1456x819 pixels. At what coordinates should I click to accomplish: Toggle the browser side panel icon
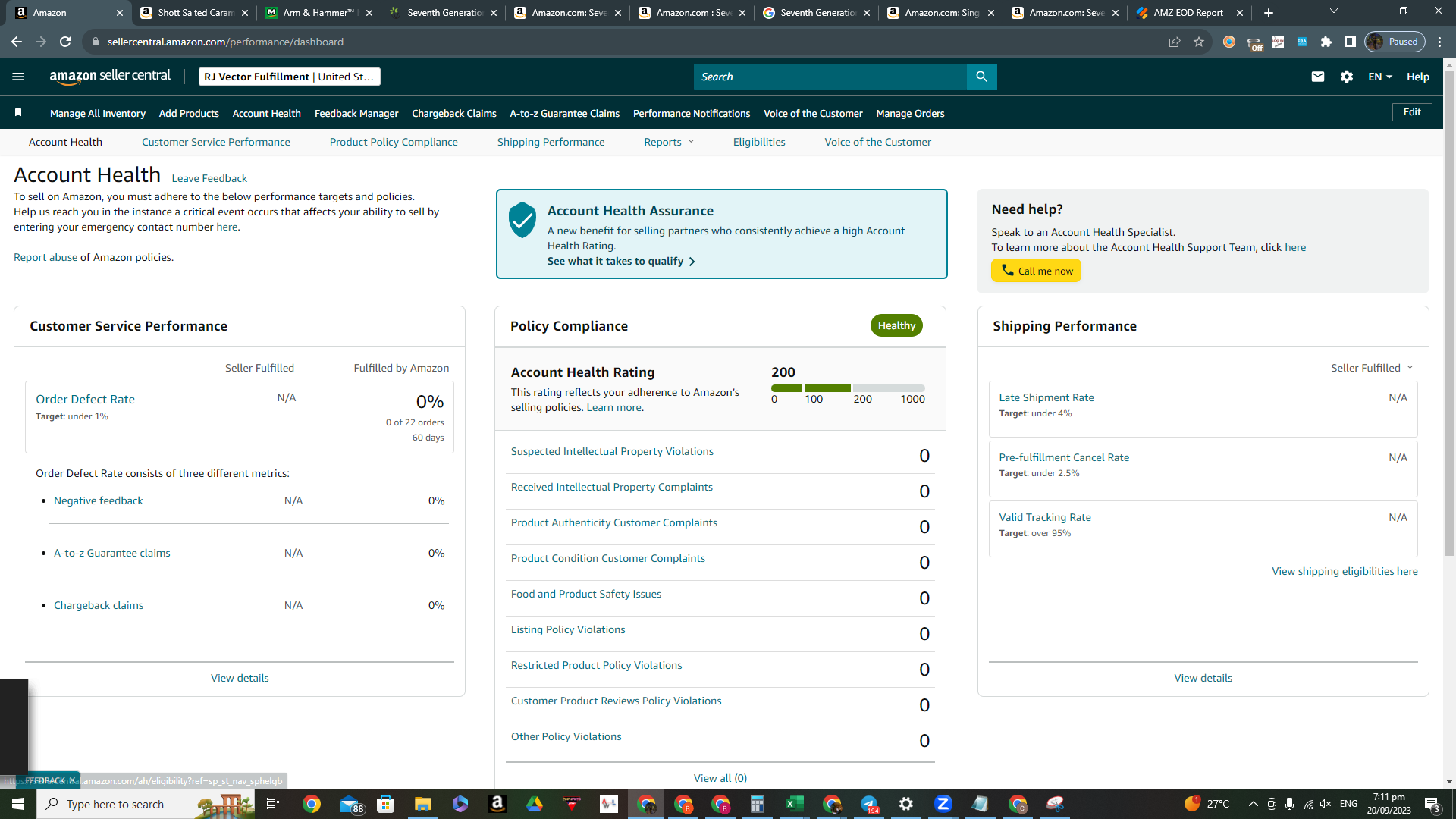(x=1351, y=42)
